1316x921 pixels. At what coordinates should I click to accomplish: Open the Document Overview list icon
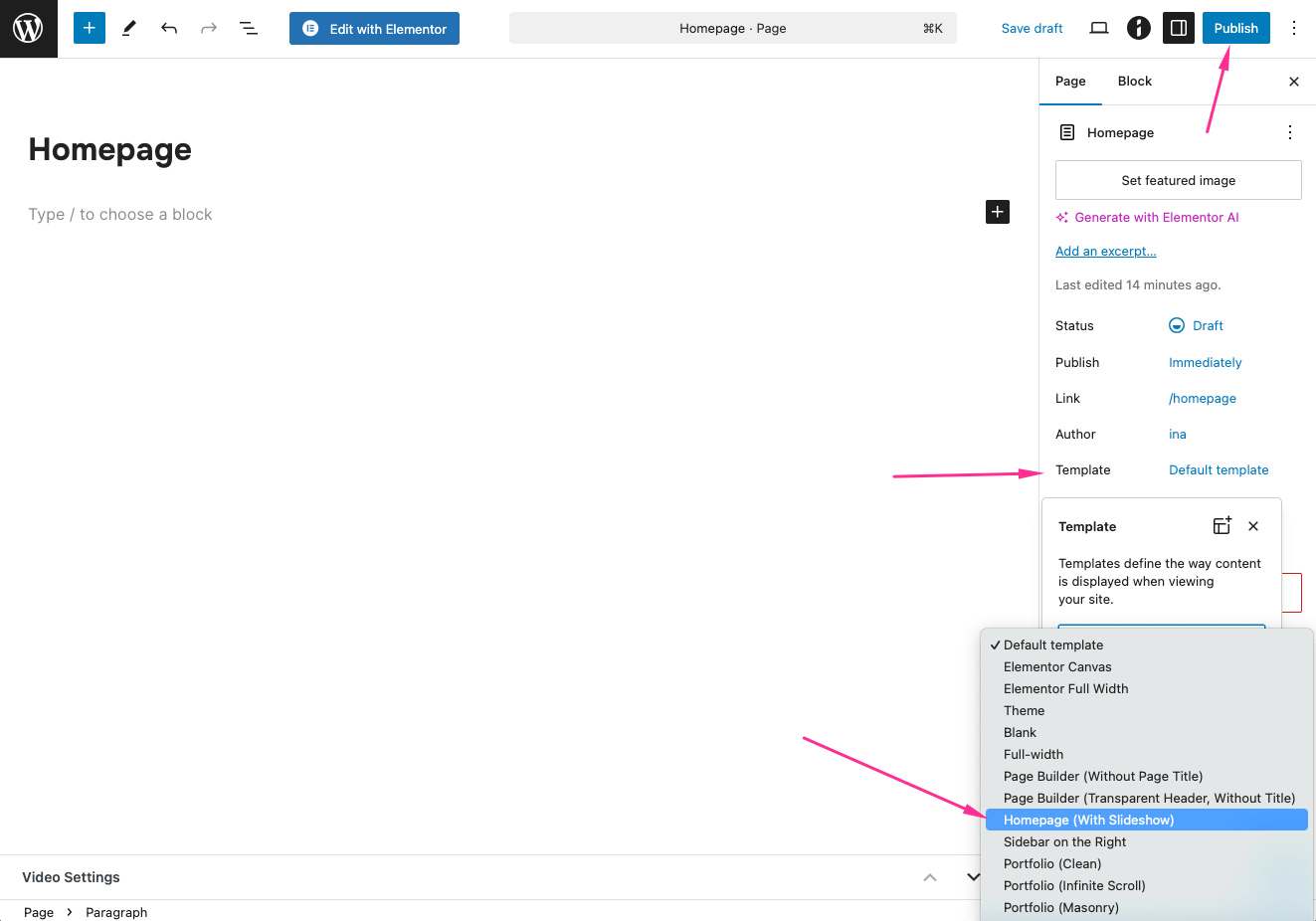[x=249, y=29]
